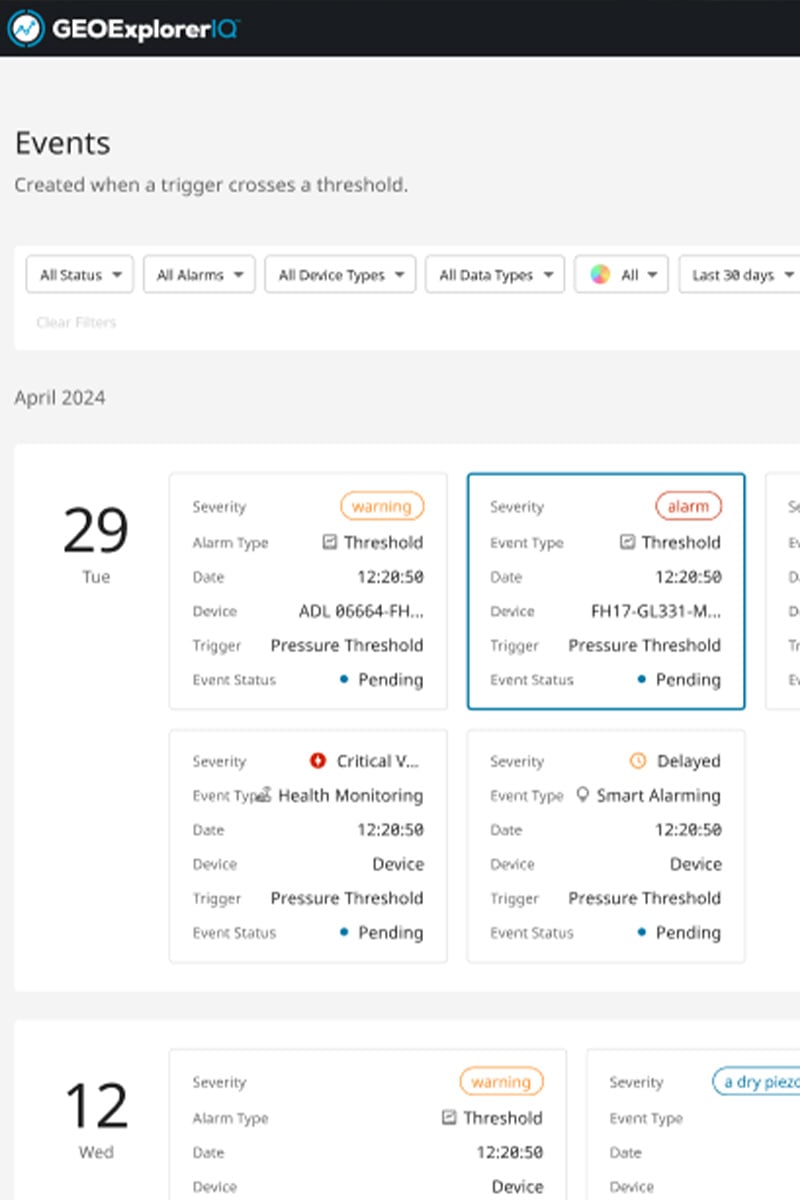Click Pressure Threshold trigger in the Delayed card
Viewport: 800px width, 1200px height.
(x=644, y=898)
